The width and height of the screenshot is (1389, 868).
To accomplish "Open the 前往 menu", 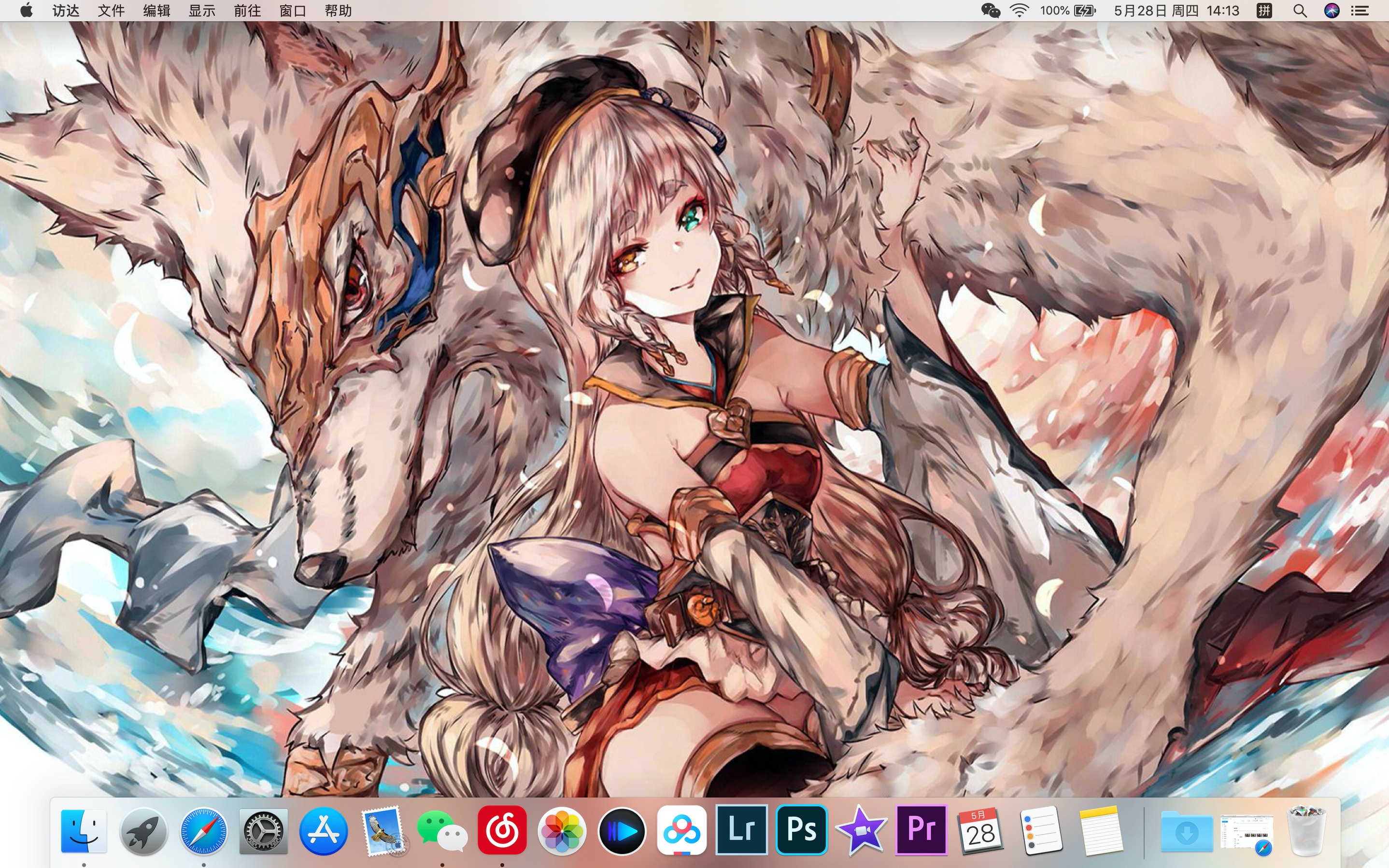I will click(247, 10).
